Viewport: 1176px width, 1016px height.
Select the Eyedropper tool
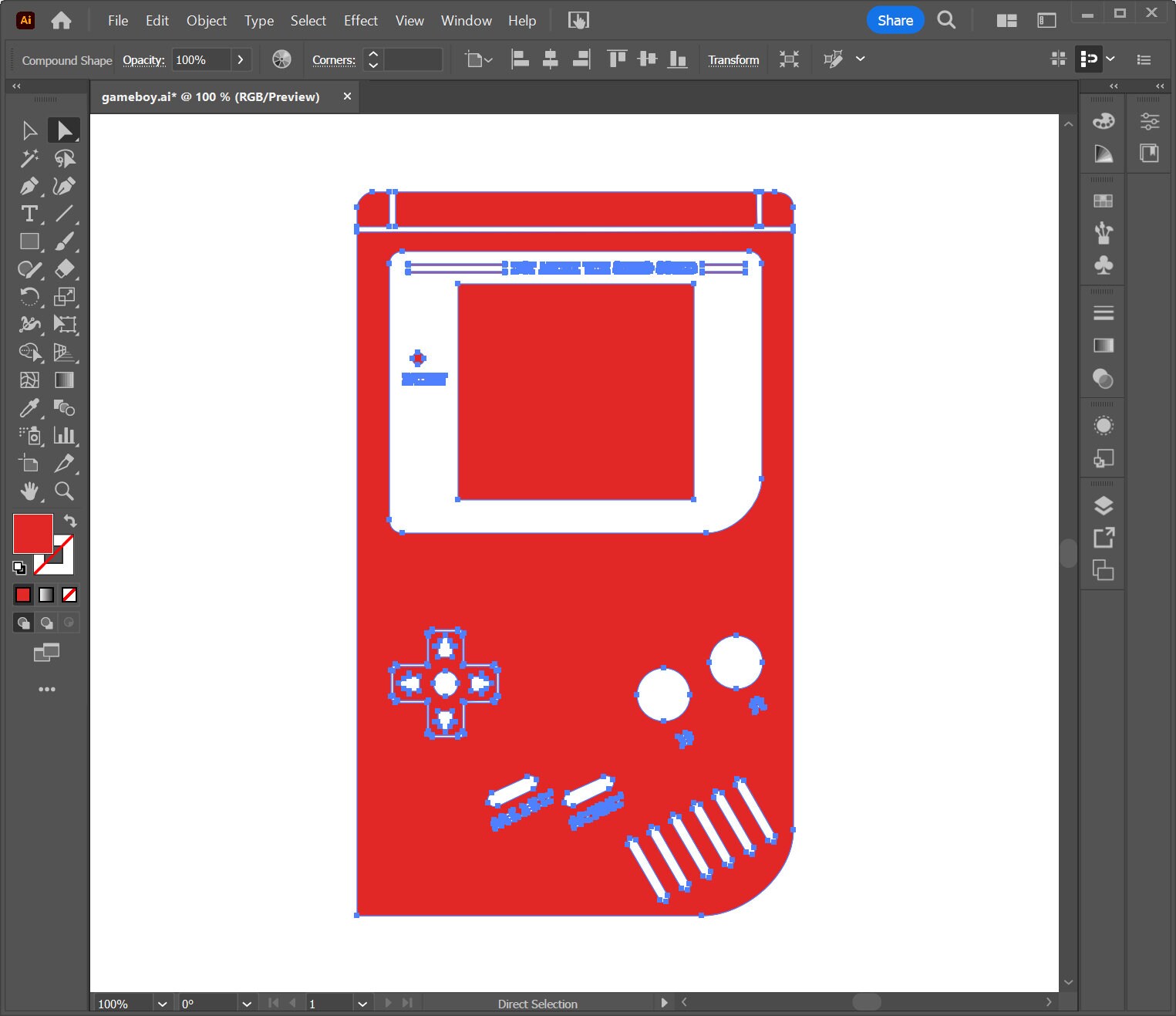click(x=29, y=408)
